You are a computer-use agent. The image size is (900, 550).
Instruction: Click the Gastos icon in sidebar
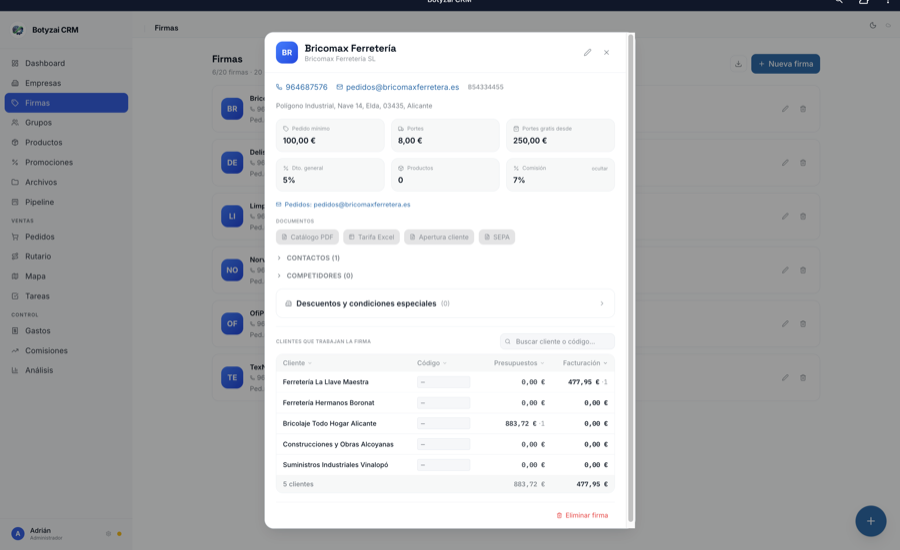click(15, 331)
